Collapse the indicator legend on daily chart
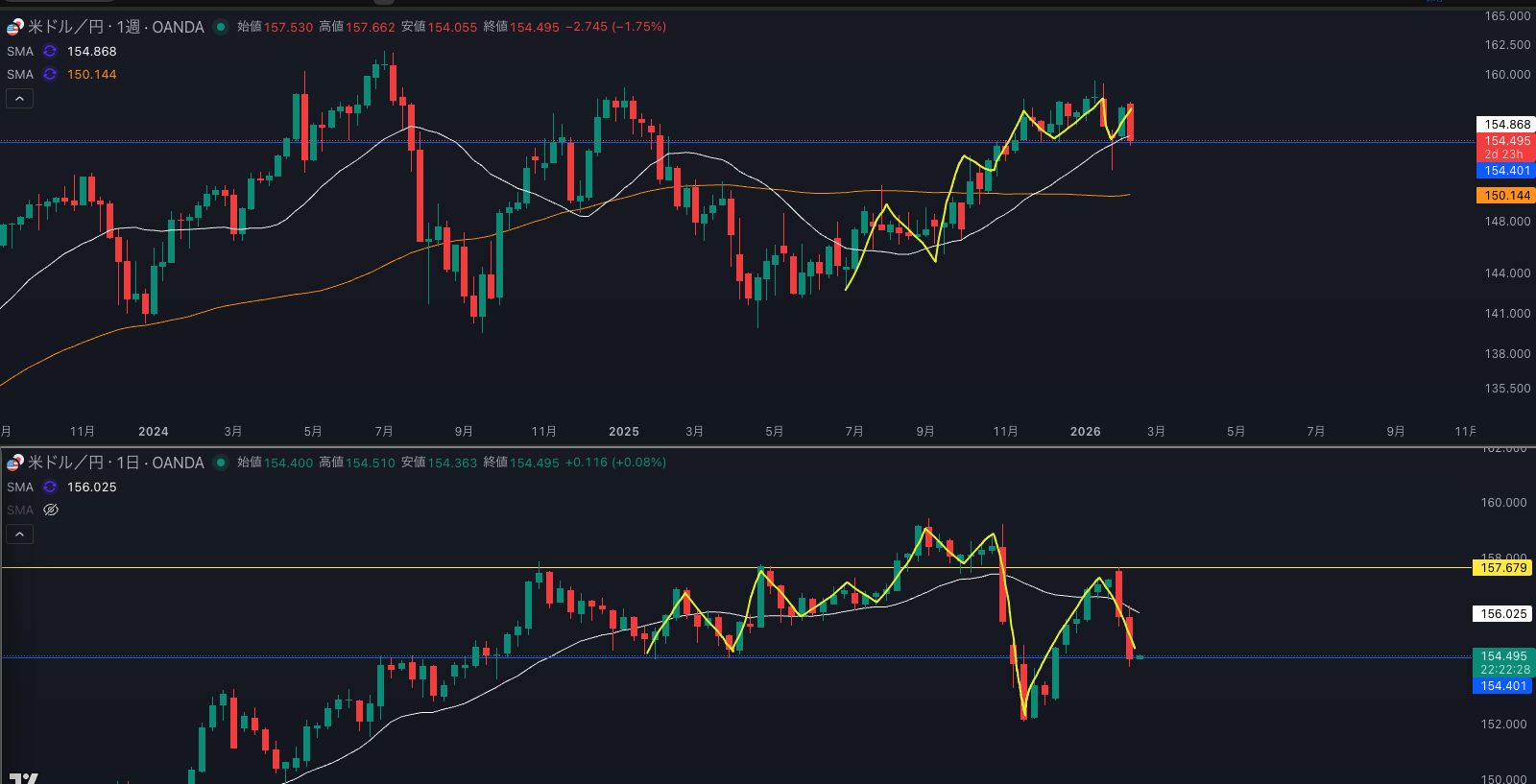 pos(19,535)
